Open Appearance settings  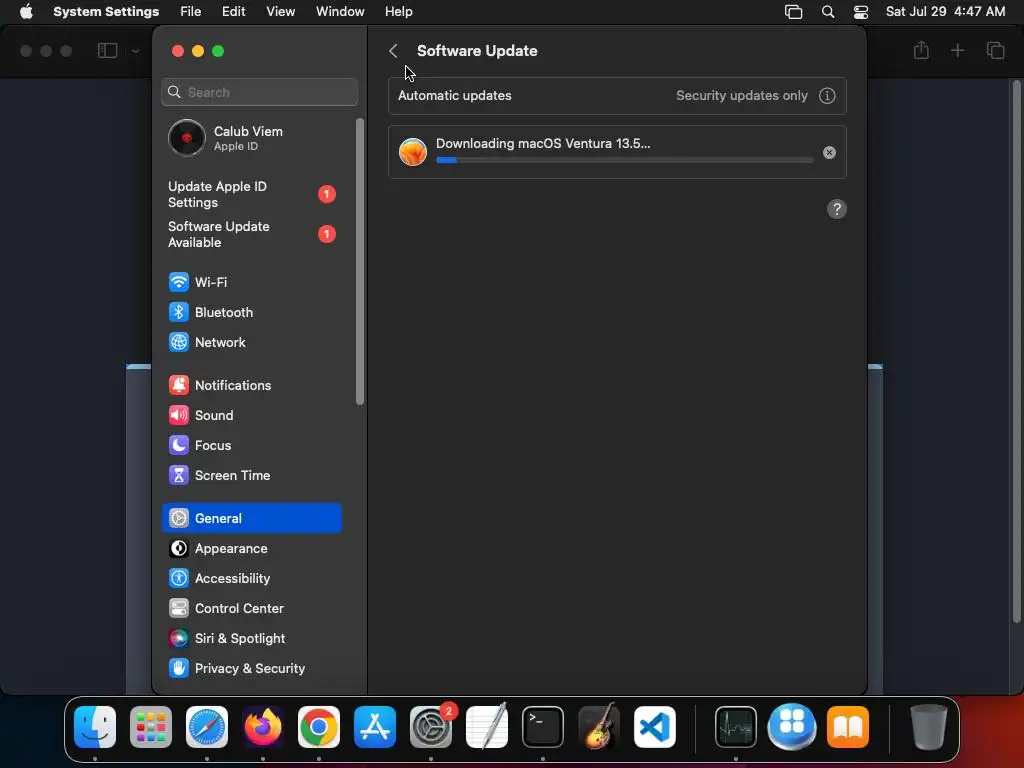[251, 549]
